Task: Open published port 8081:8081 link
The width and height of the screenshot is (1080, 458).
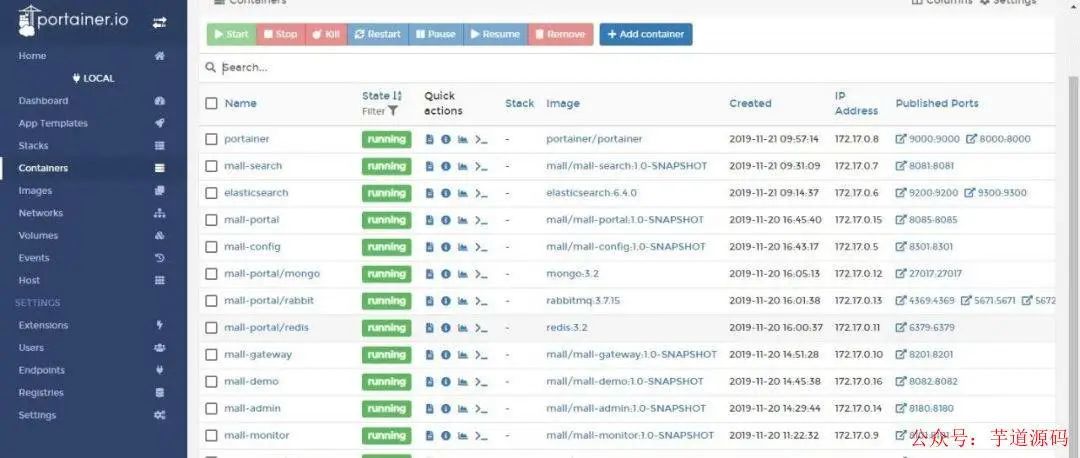Action: 924,166
